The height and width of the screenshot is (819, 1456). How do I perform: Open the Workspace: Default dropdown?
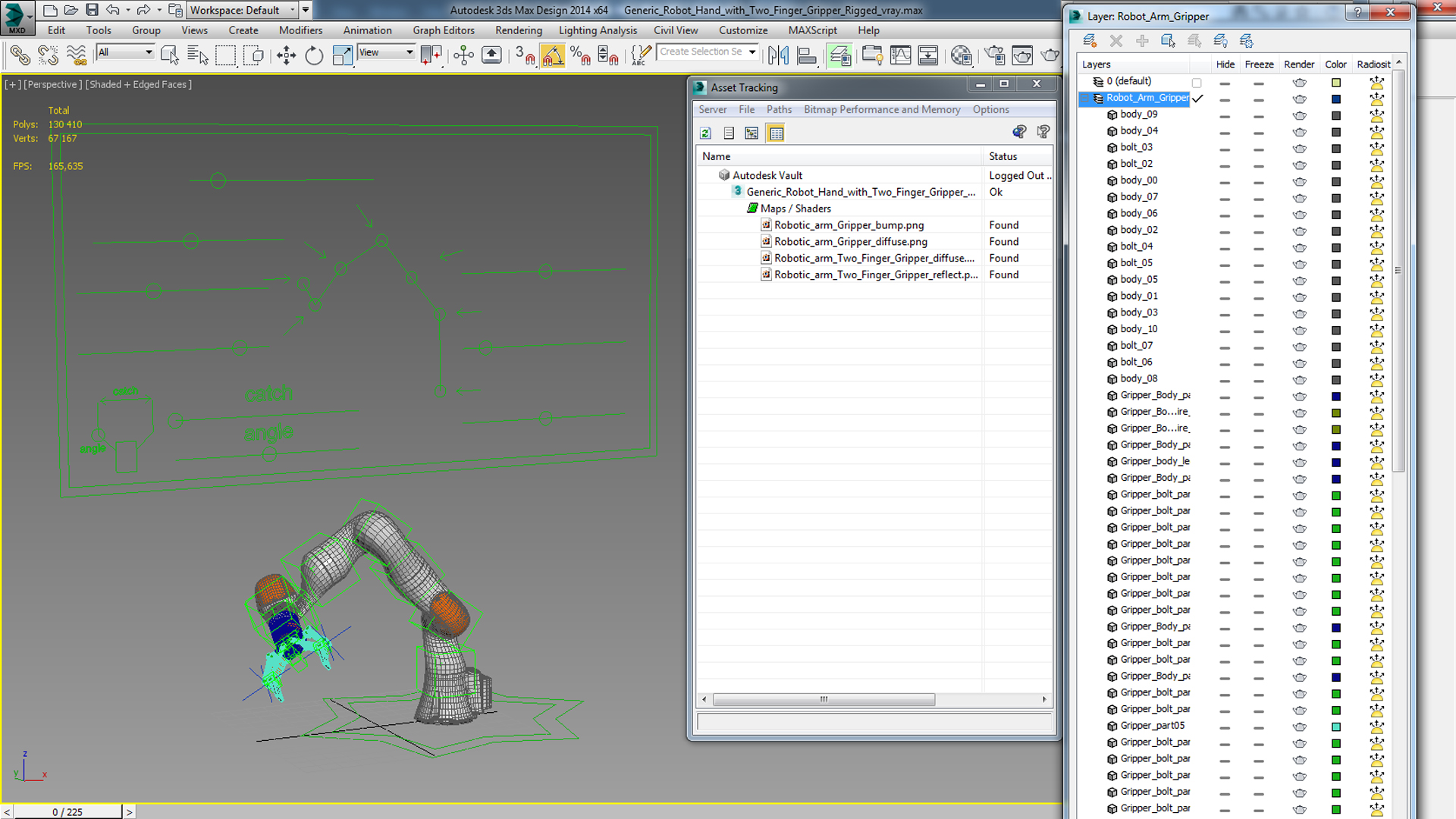point(243,10)
